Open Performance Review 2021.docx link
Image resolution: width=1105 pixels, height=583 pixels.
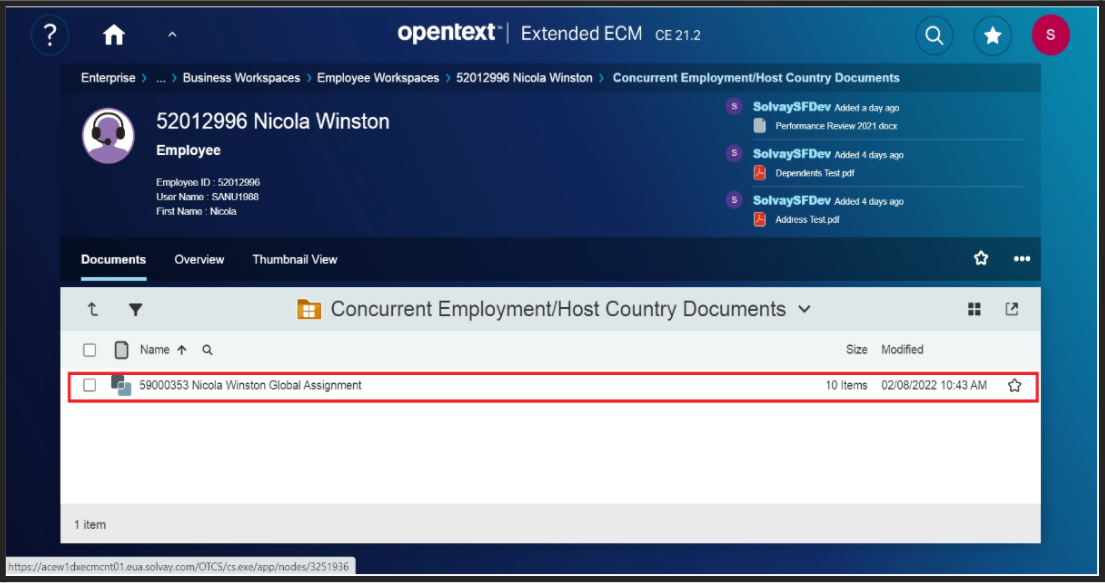click(x=835, y=126)
